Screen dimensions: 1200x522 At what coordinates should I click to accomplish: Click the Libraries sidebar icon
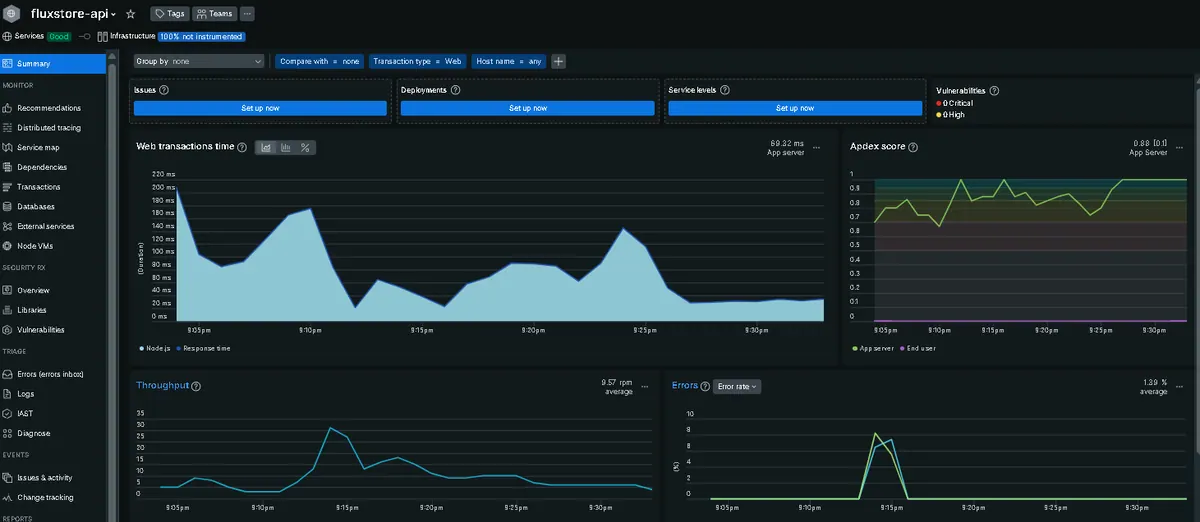pyautogui.click(x=8, y=310)
